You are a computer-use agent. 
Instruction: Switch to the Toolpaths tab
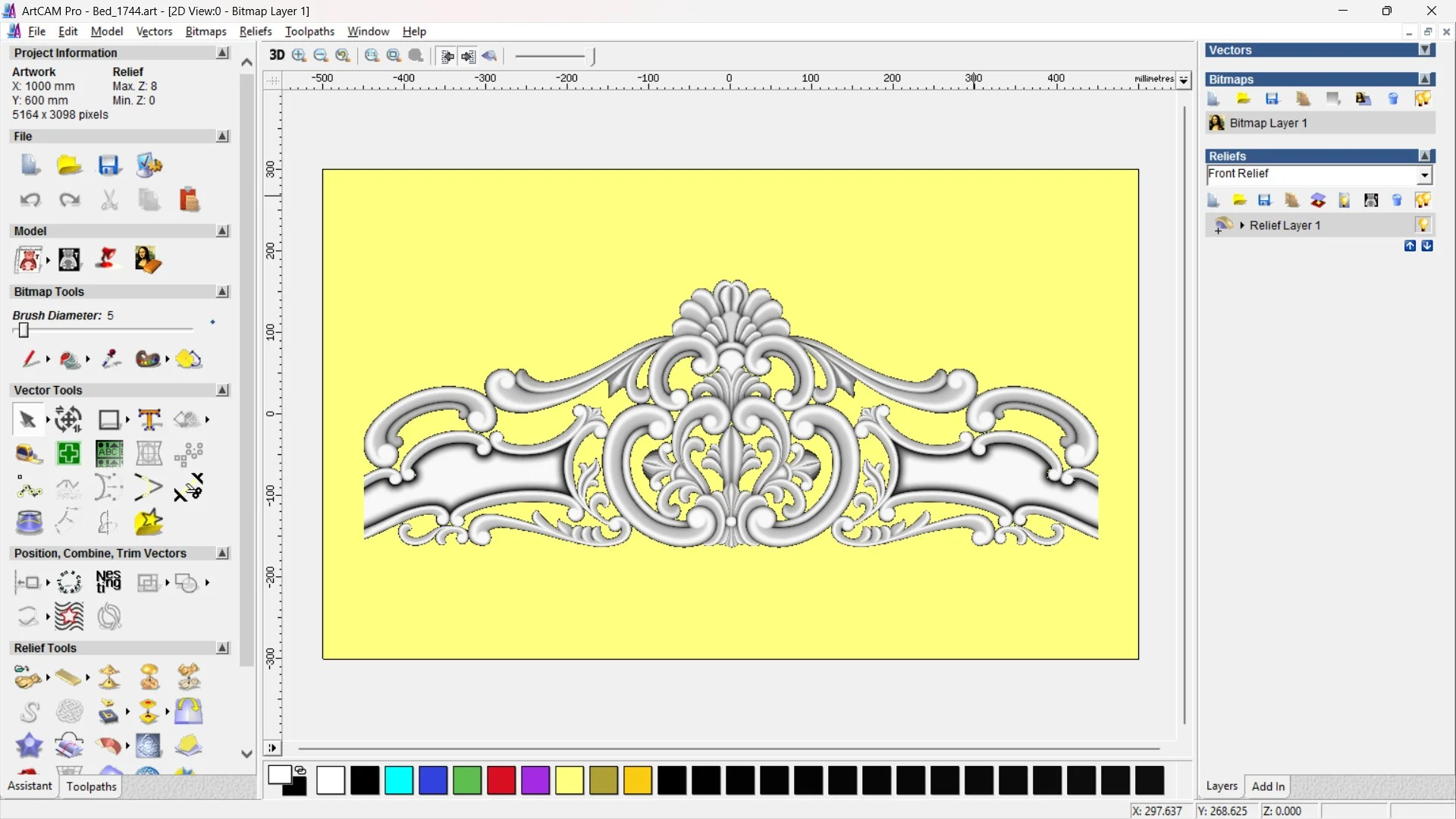[91, 786]
